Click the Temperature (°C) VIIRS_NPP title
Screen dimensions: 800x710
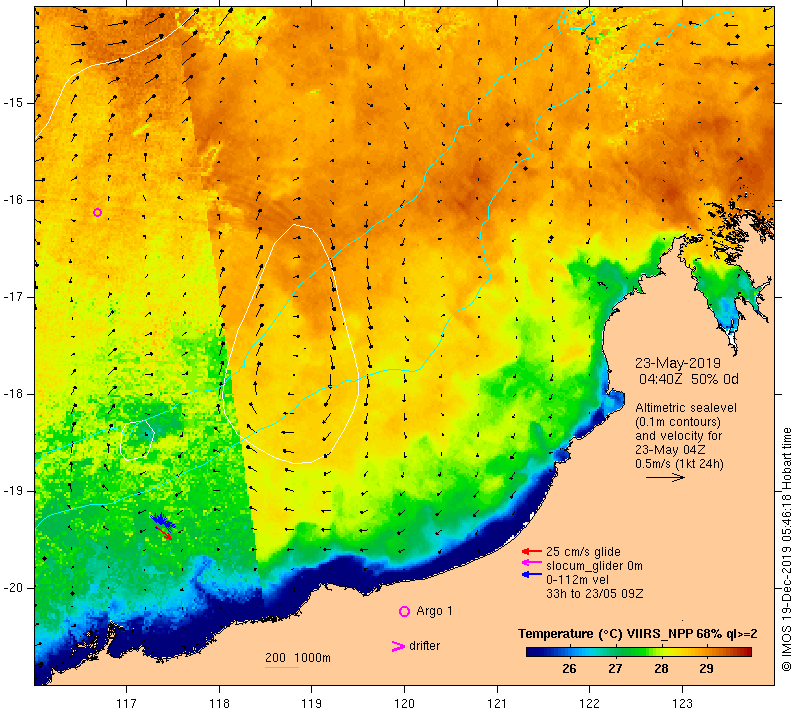pos(638,633)
